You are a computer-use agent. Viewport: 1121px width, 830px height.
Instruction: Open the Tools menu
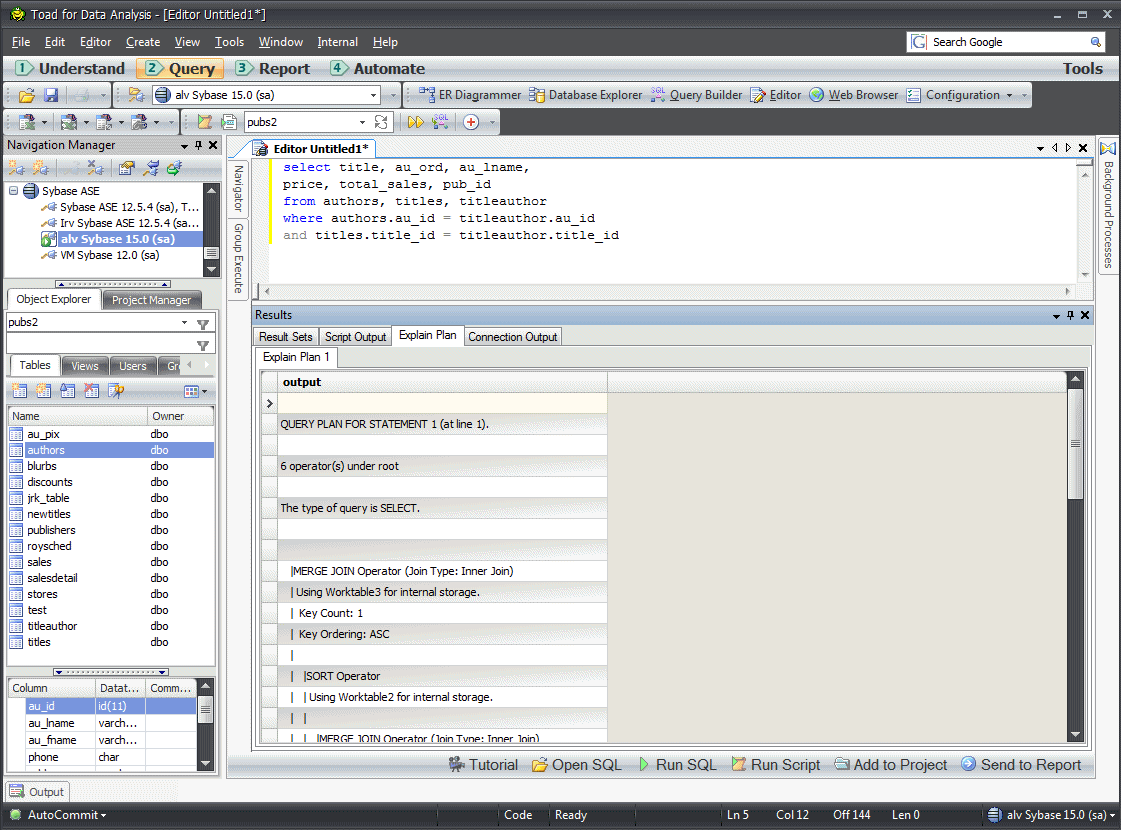coord(229,42)
